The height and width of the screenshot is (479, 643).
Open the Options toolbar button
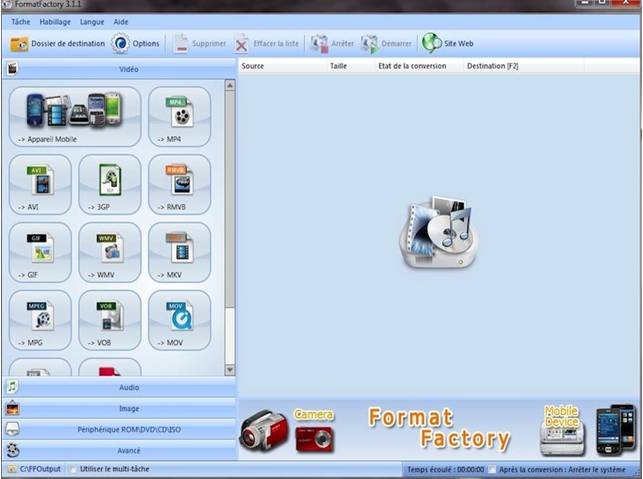(135, 44)
